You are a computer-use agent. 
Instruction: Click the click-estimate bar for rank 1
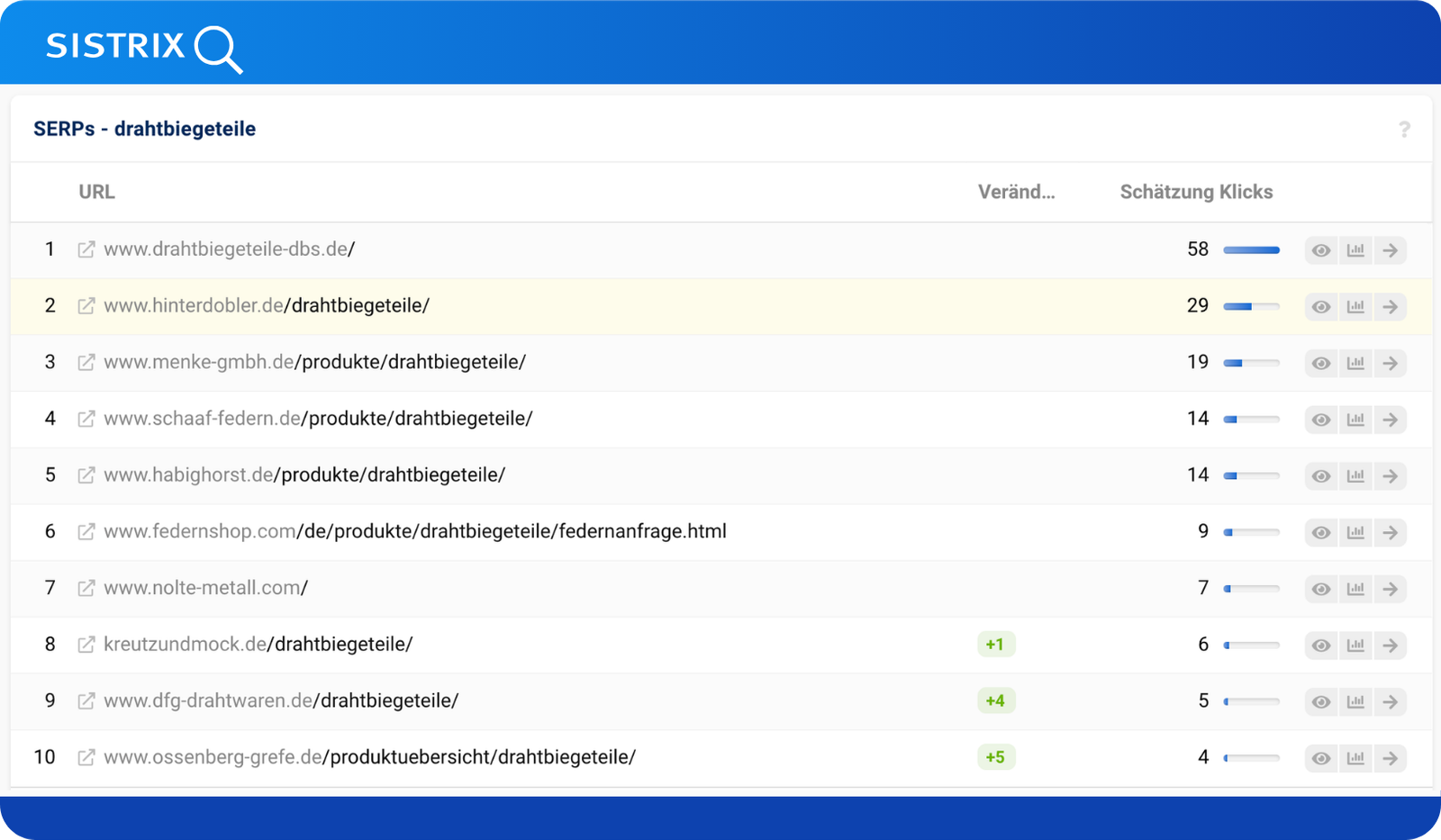pos(1251,249)
